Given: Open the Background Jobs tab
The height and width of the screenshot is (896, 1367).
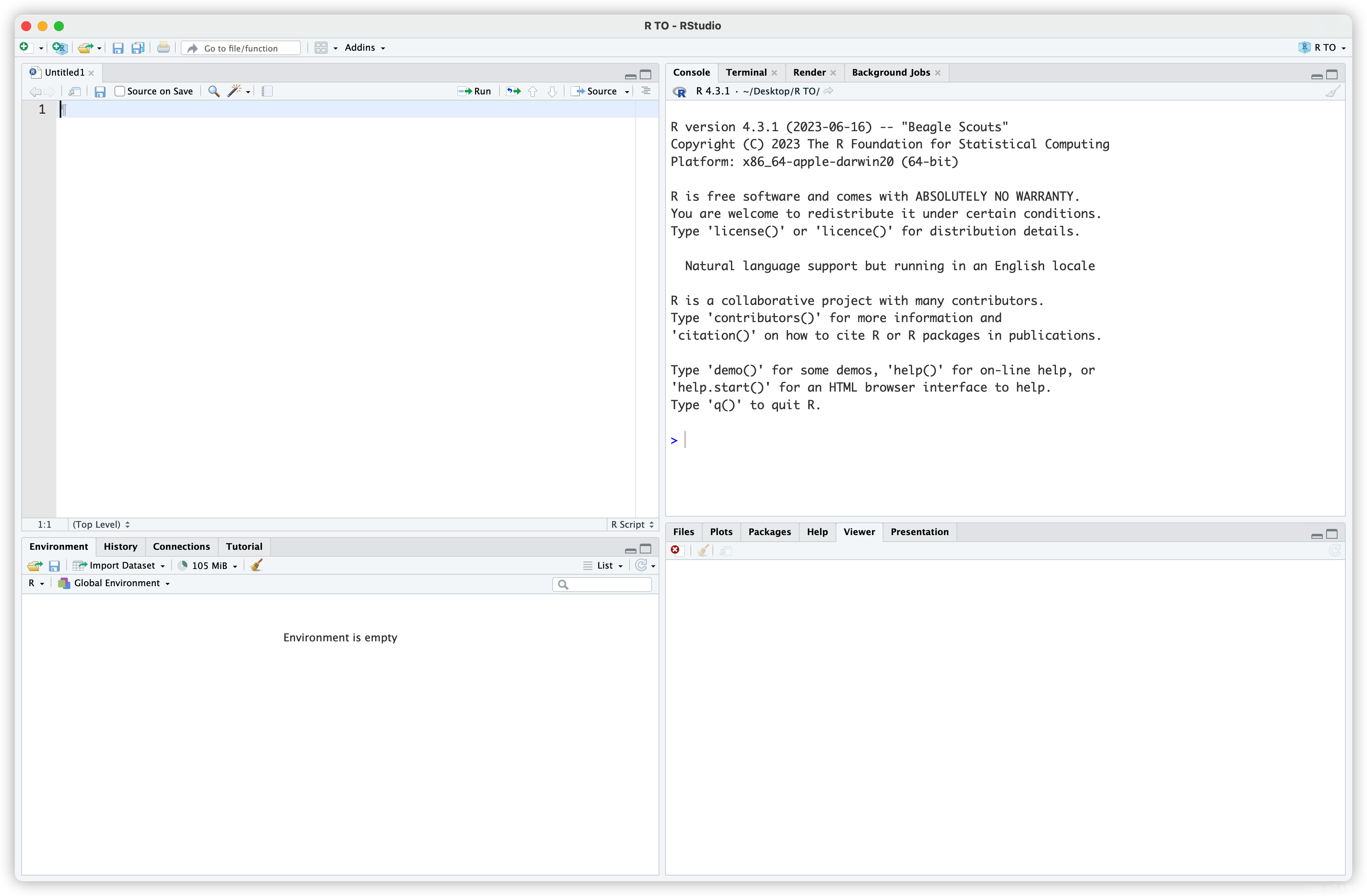Looking at the screenshot, I should [891, 72].
